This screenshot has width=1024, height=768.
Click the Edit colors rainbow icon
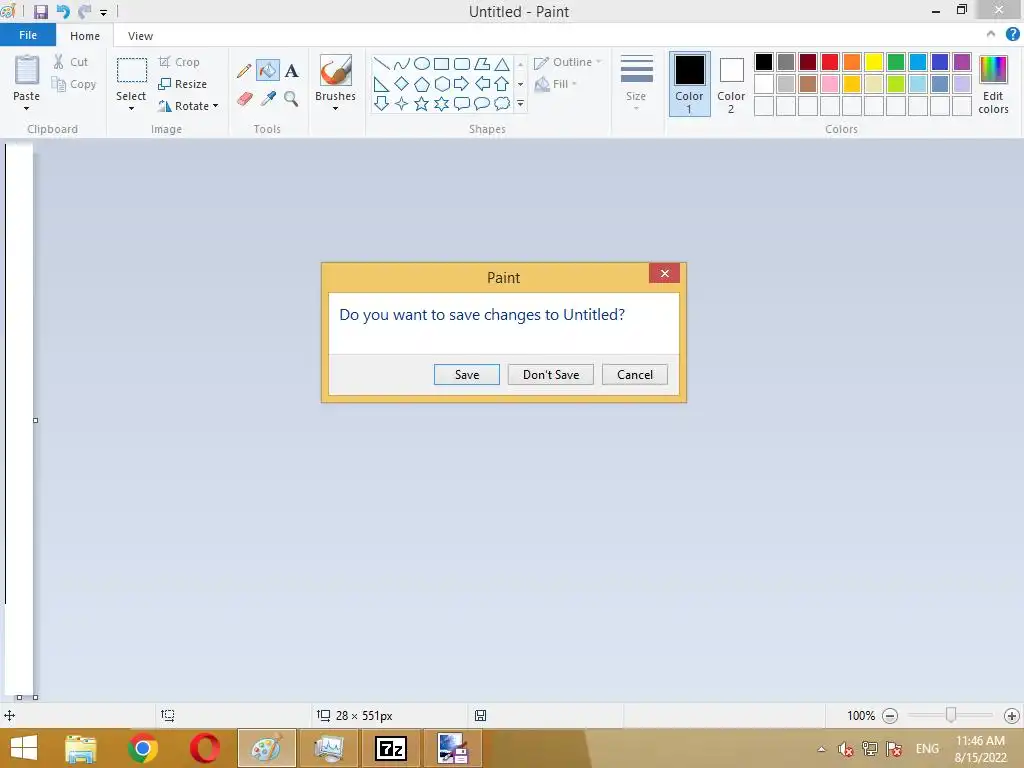pos(993,69)
